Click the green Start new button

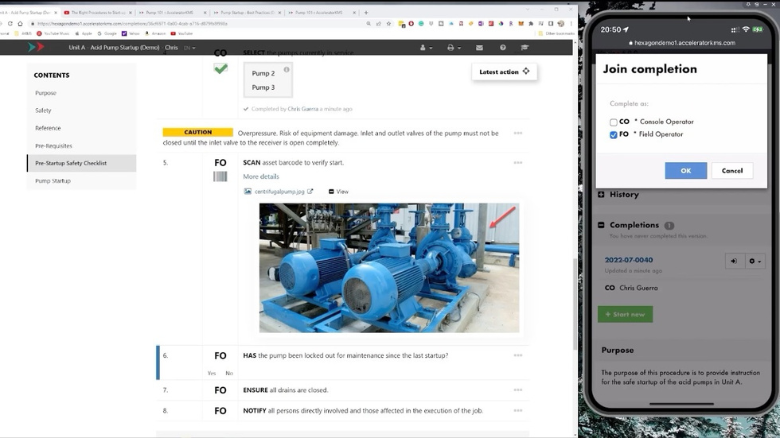click(625, 314)
